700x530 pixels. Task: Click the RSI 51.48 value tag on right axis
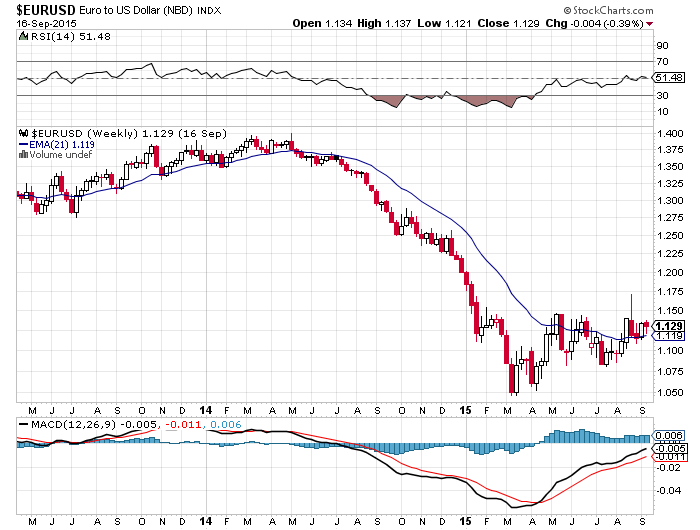click(x=666, y=77)
